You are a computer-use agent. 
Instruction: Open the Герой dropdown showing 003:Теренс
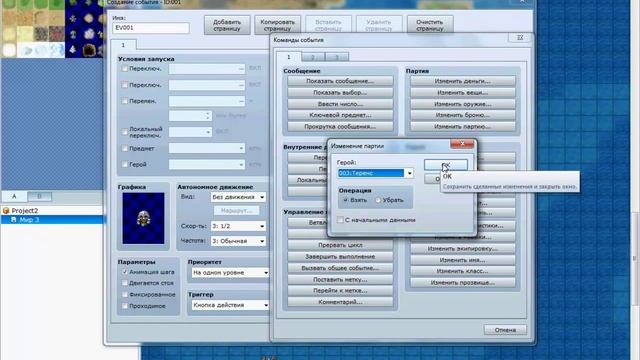[x=376, y=173]
